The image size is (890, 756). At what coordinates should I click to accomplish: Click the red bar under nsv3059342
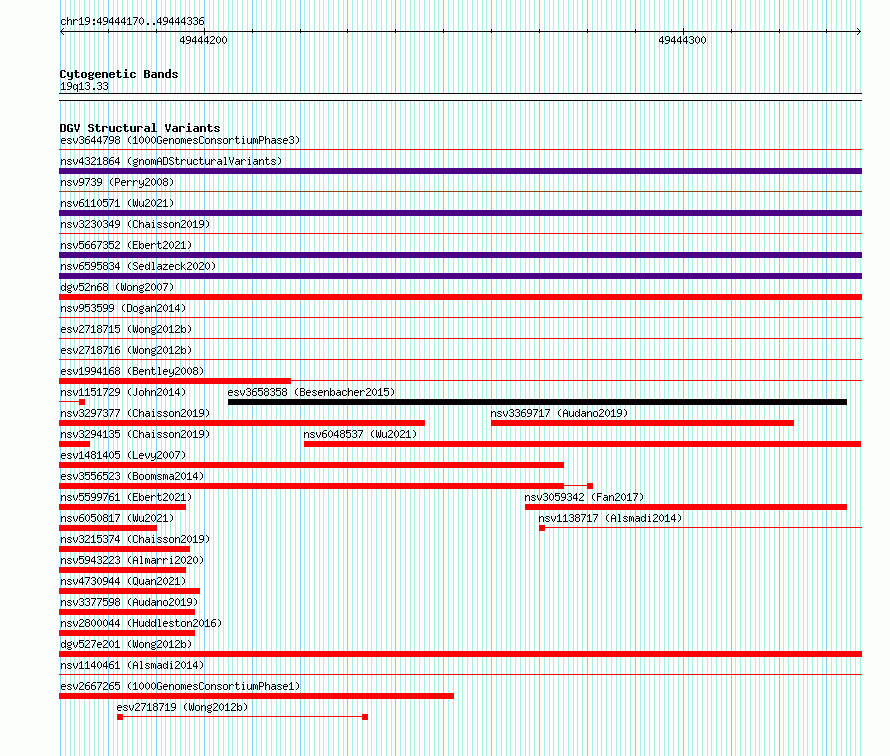(686, 507)
